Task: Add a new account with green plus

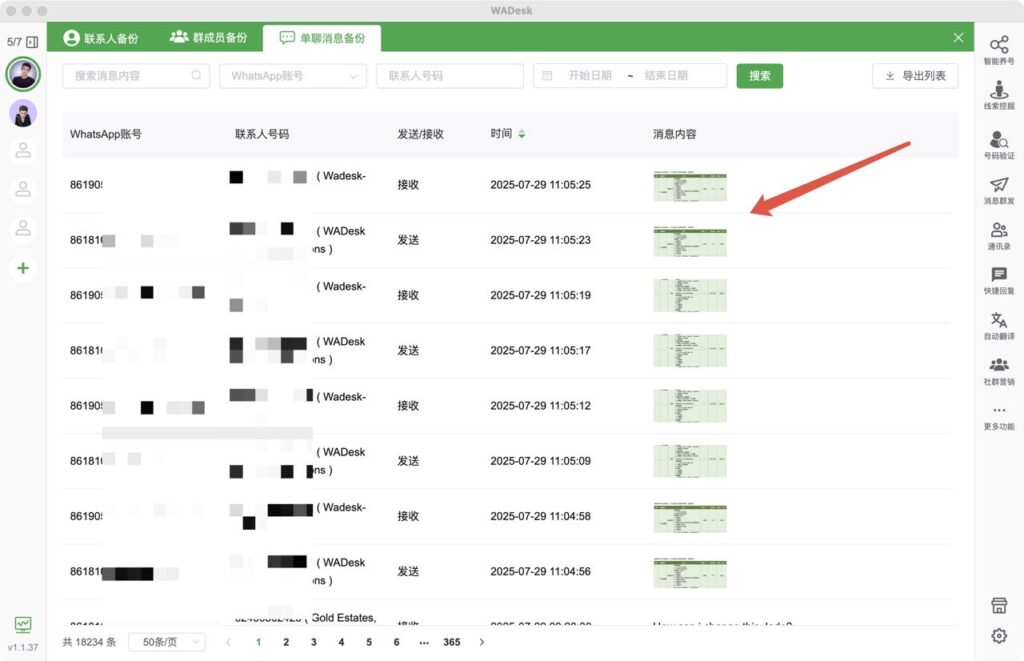Action: (x=23, y=268)
